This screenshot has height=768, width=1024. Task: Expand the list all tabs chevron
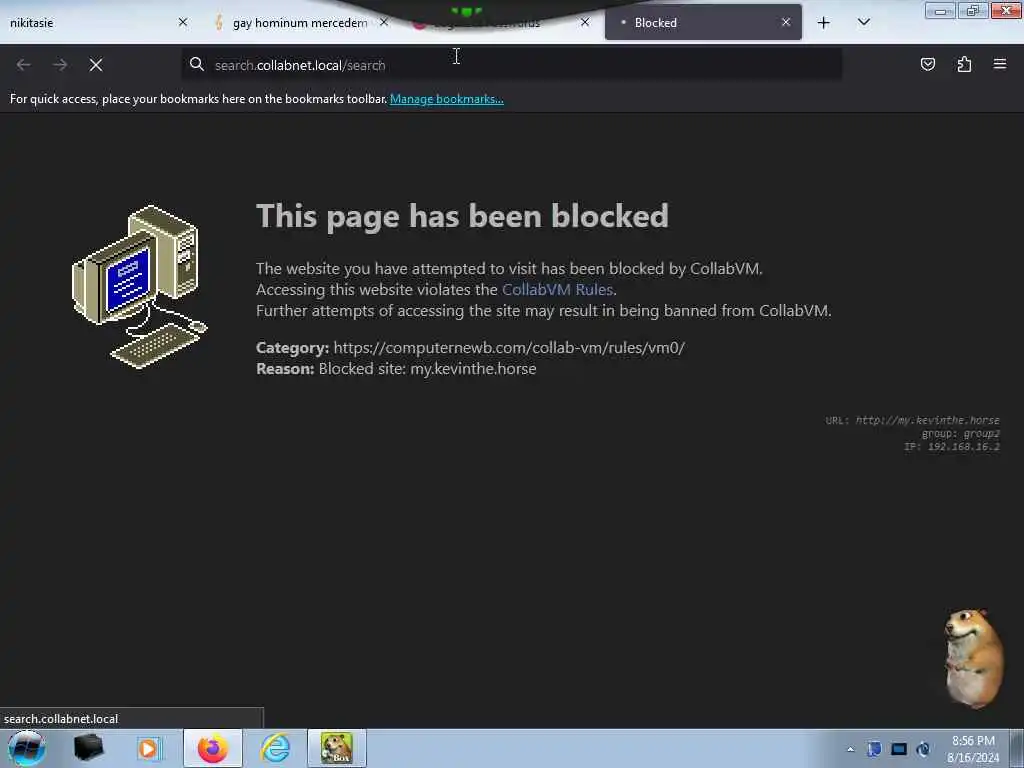pyautogui.click(x=863, y=22)
